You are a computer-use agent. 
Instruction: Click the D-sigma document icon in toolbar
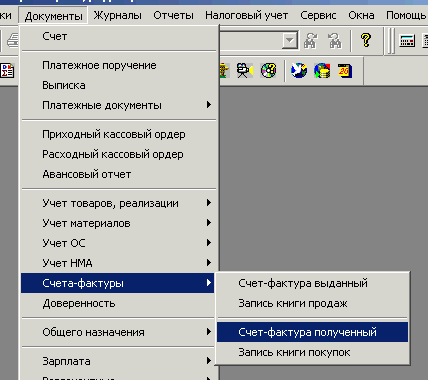coord(7,71)
